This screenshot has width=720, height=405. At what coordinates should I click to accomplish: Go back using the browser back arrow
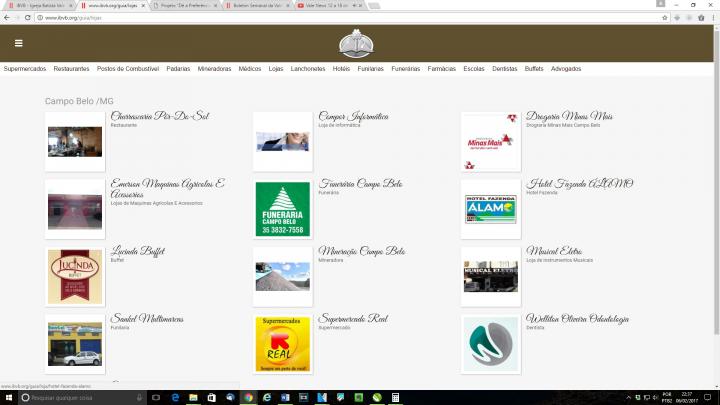pos(7,17)
